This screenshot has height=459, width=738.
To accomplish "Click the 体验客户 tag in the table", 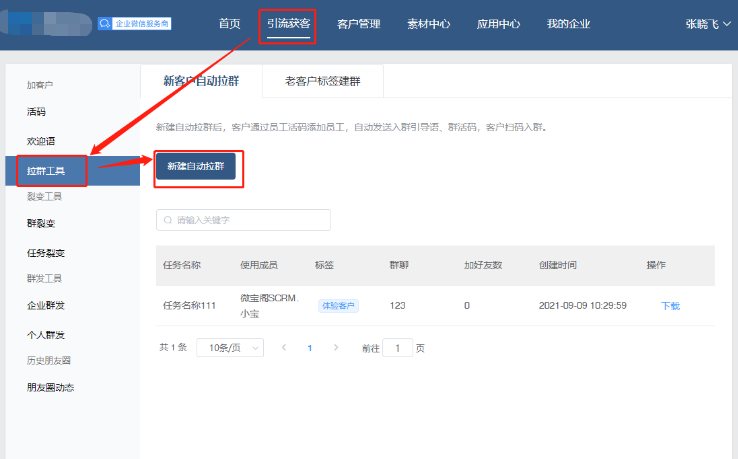I will click(x=338, y=306).
